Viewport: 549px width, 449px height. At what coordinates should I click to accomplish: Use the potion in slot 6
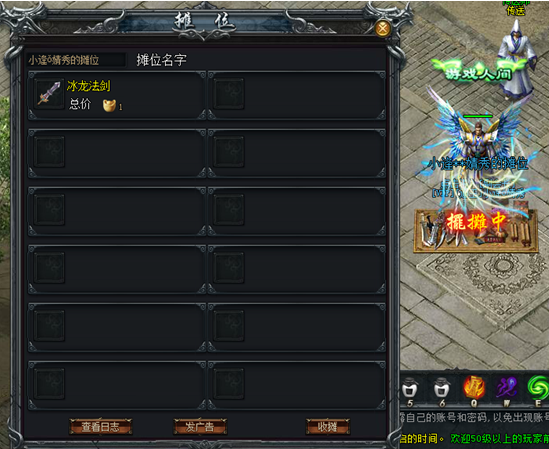(x=441, y=388)
